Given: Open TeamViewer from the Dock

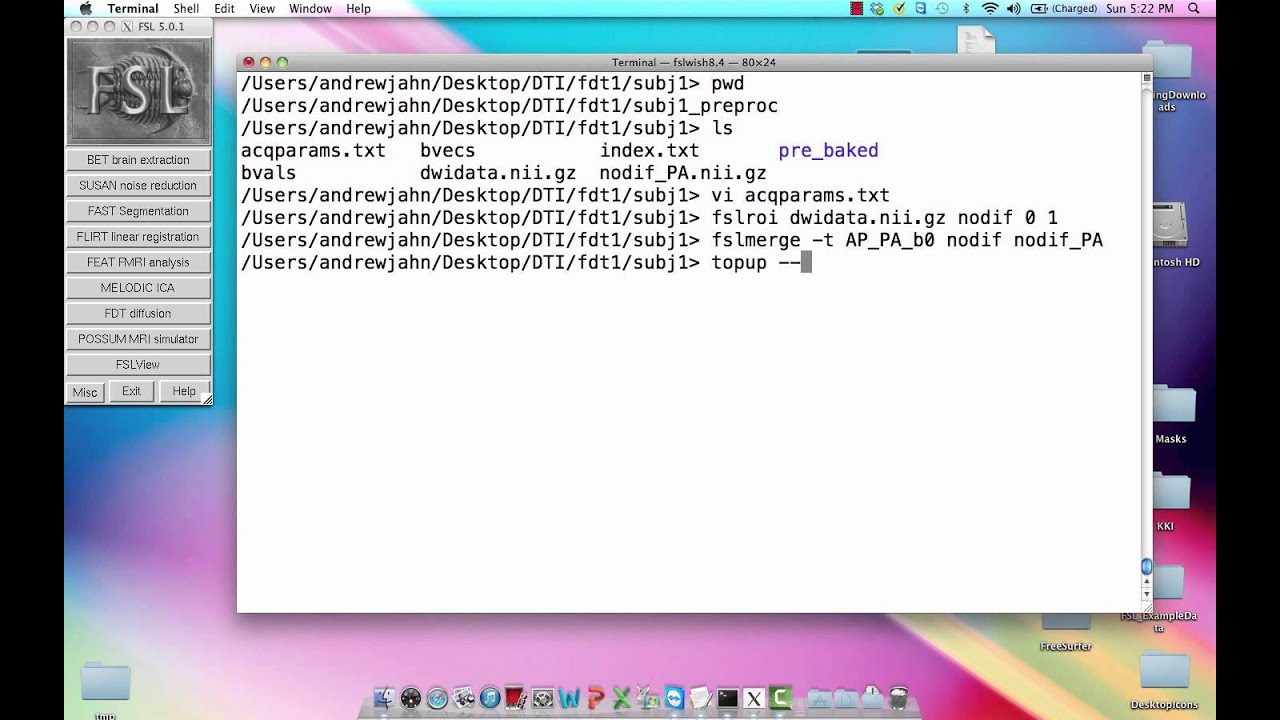Looking at the screenshot, I should 674,698.
